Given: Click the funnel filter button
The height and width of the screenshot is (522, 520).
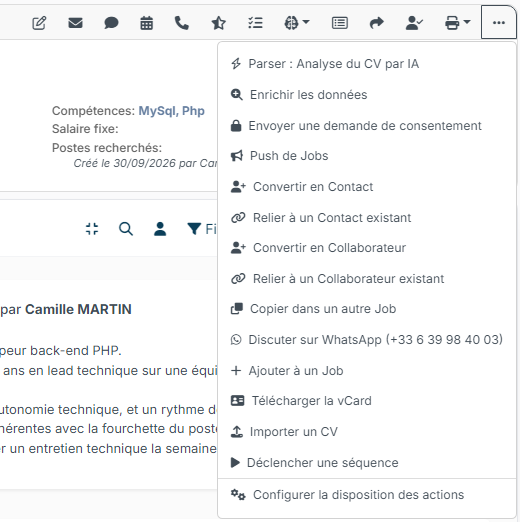Looking at the screenshot, I should pyautogui.click(x=202, y=229).
